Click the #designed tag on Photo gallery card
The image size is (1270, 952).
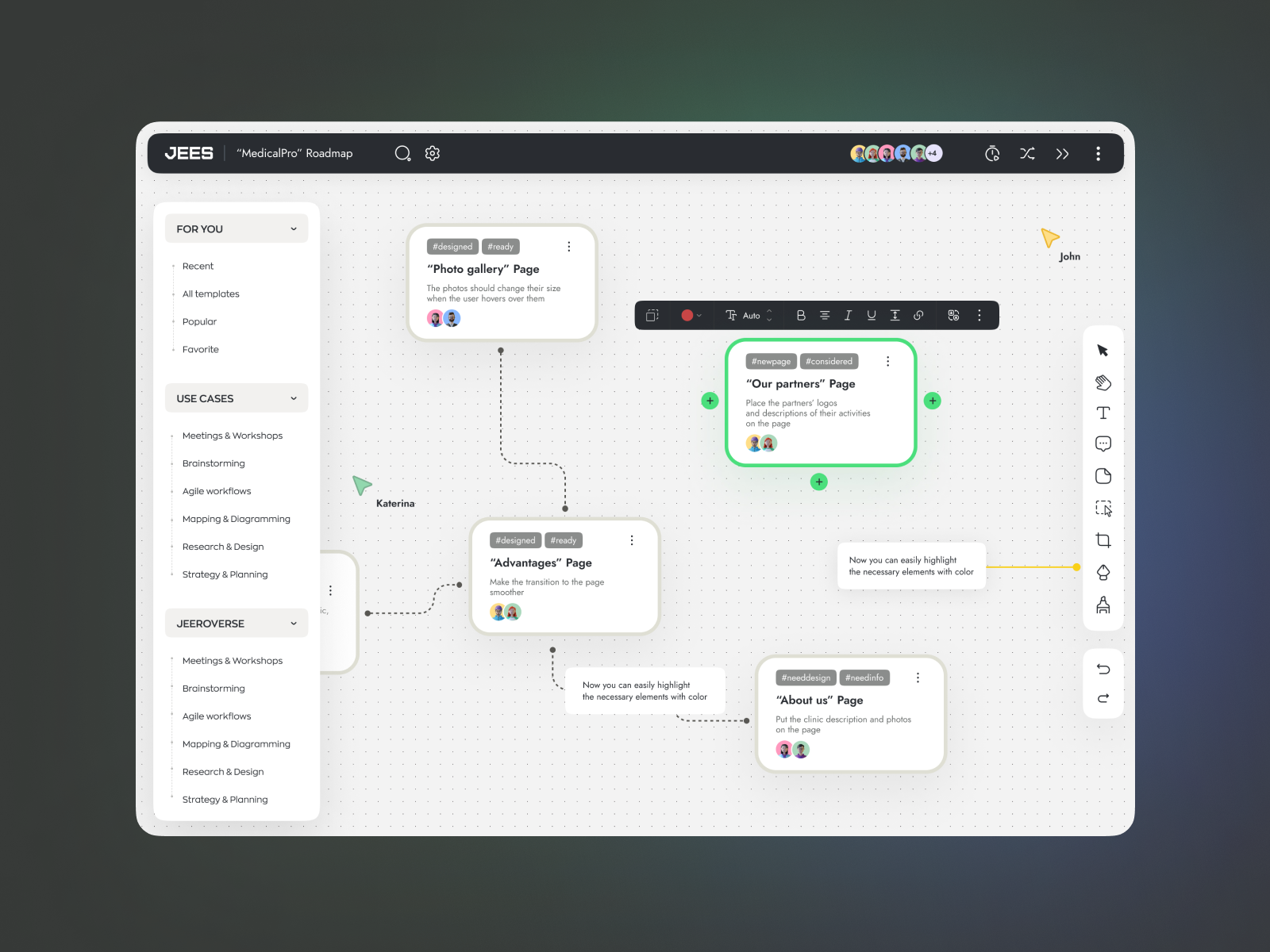click(452, 247)
